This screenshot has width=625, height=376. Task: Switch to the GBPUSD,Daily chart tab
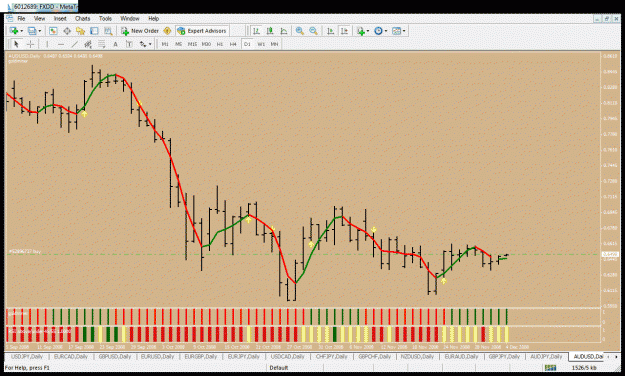[114, 356]
